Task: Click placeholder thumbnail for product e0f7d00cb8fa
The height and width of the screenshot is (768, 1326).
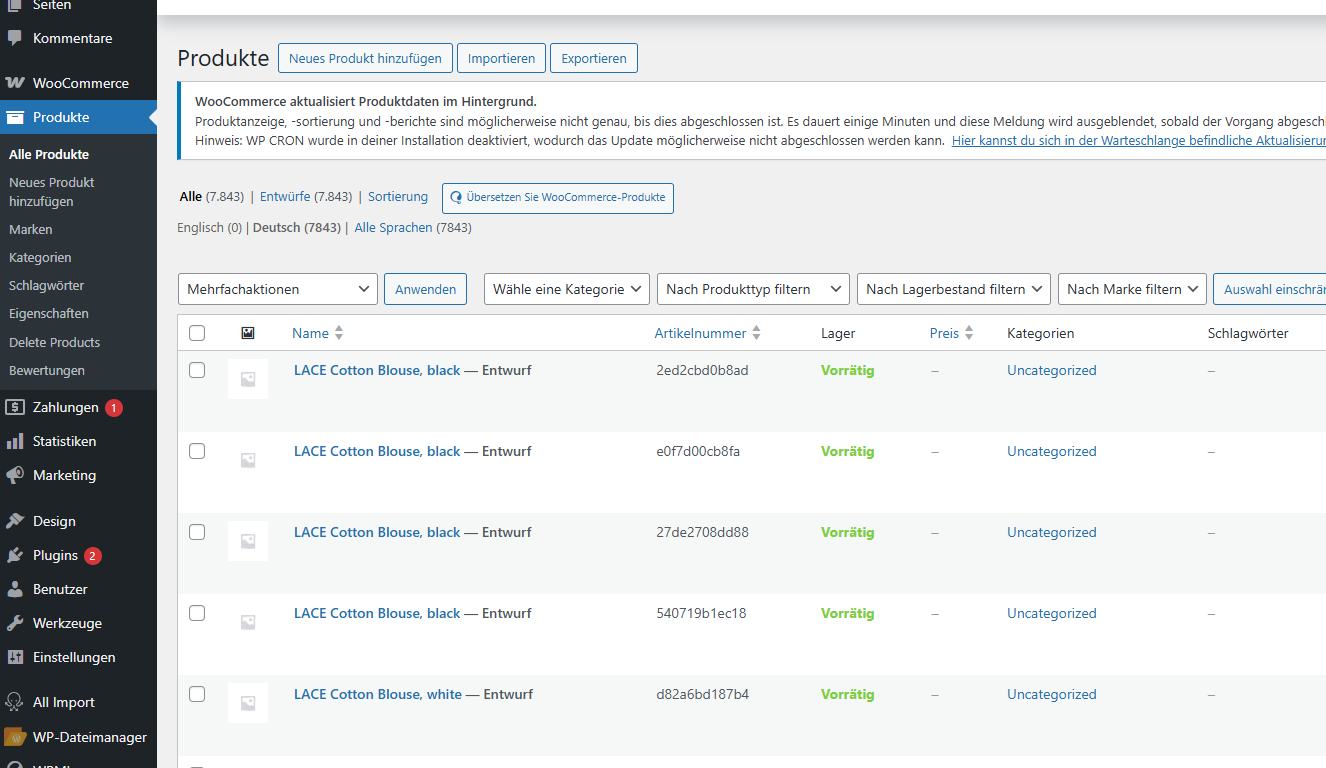Action: pos(248,460)
